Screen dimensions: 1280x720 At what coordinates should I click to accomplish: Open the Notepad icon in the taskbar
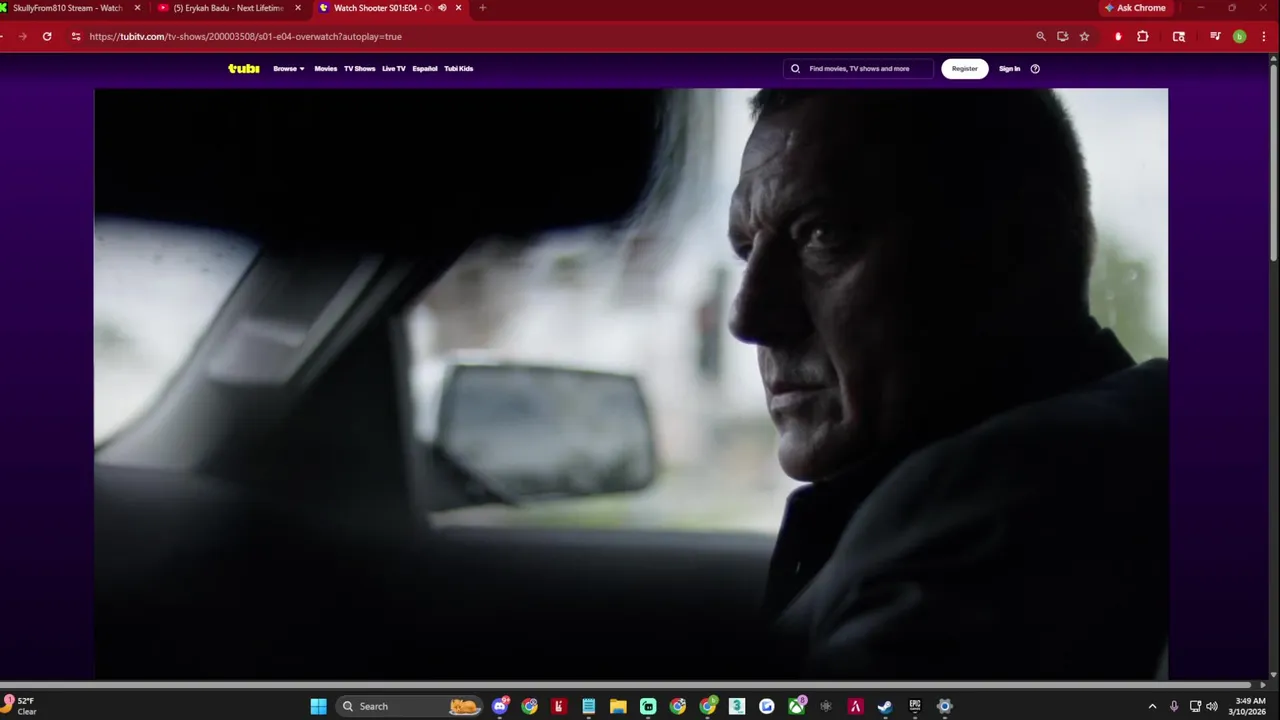[x=589, y=706]
